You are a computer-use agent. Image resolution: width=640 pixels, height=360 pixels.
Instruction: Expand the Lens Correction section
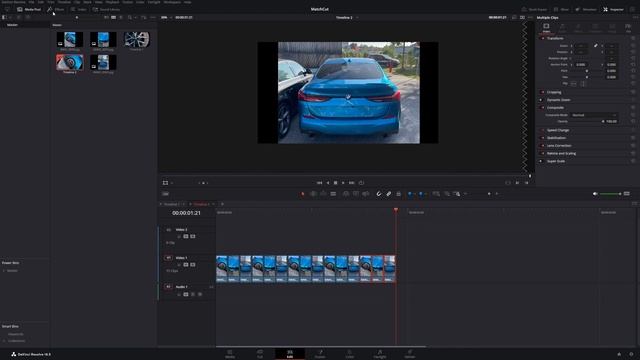click(x=559, y=146)
